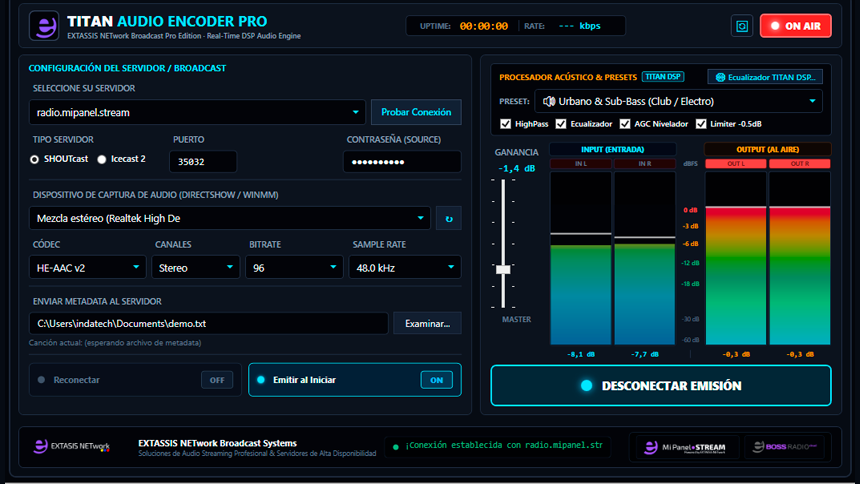Click the green connection status indicator dot
Viewport: 860px width, 484px height.
click(395, 447)
